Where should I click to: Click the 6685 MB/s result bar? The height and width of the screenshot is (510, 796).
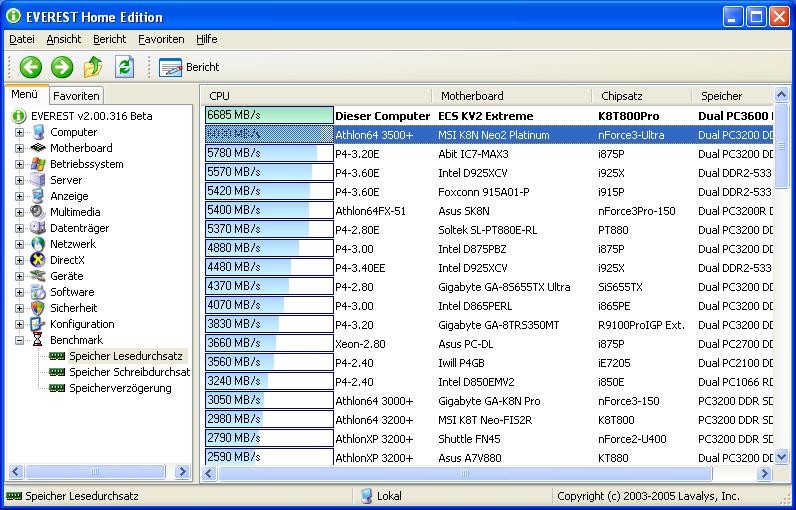tap(269, 115)
